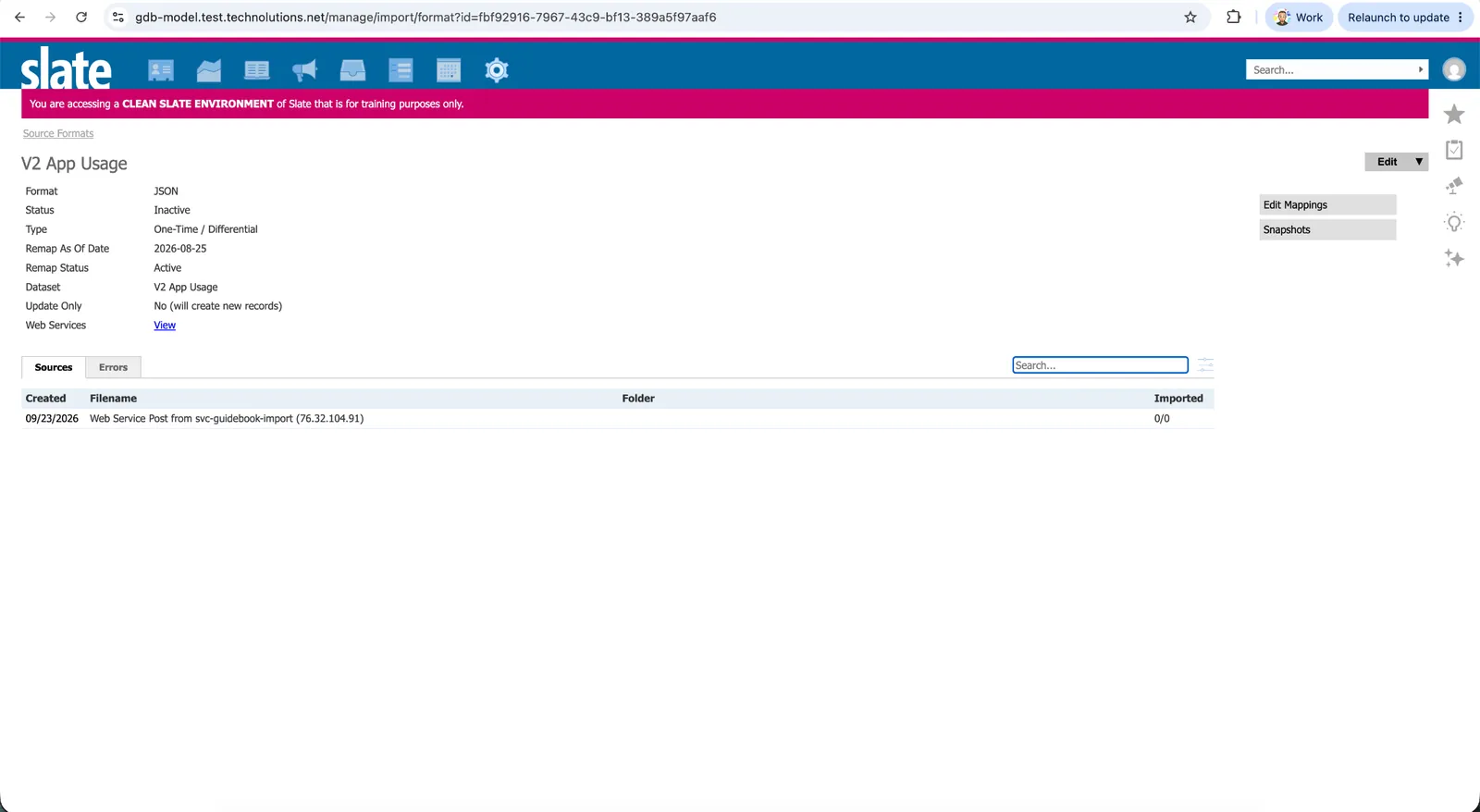Screen dimensions: 1480x812
Task: Click the Filename column header
Action: 113,399
